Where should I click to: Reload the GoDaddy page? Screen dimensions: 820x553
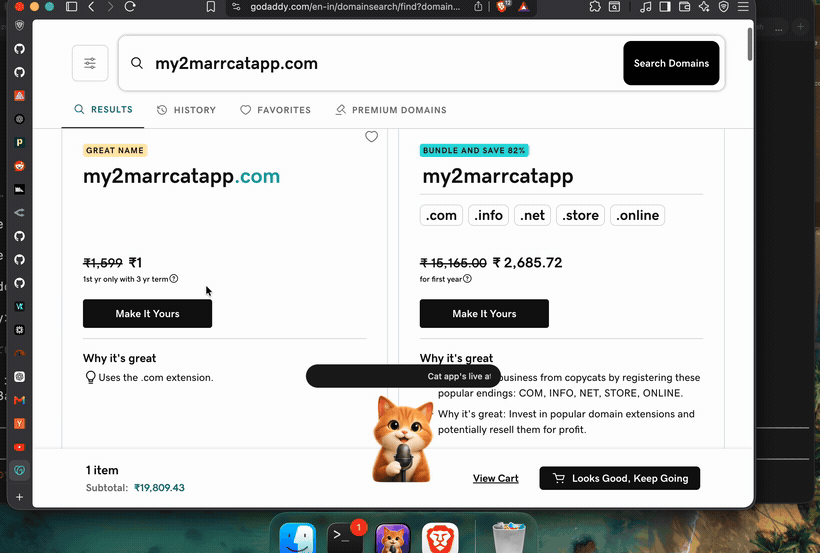pyautogui.click(x=130, y=7)
